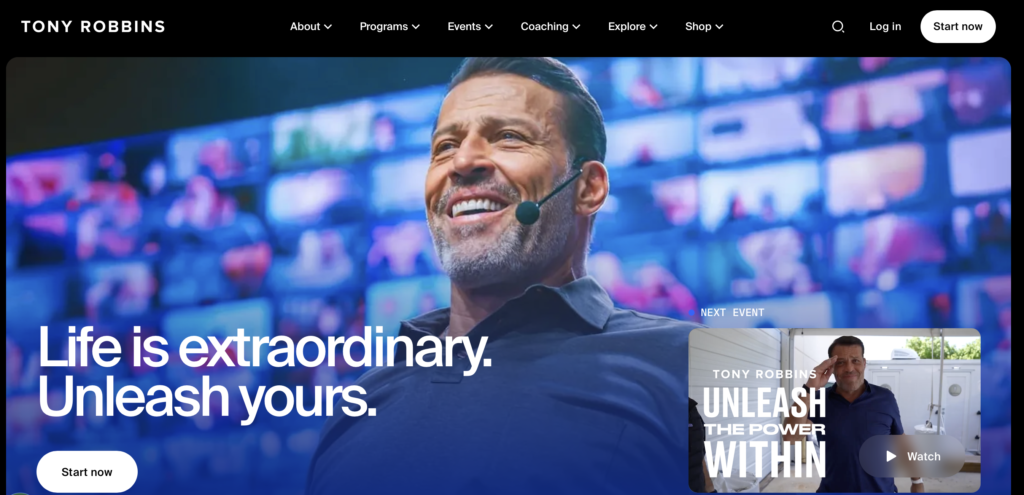Screen dimensions: 1024x495
Task: Click the Tony Robbins logo
Action: coord(93,27)
